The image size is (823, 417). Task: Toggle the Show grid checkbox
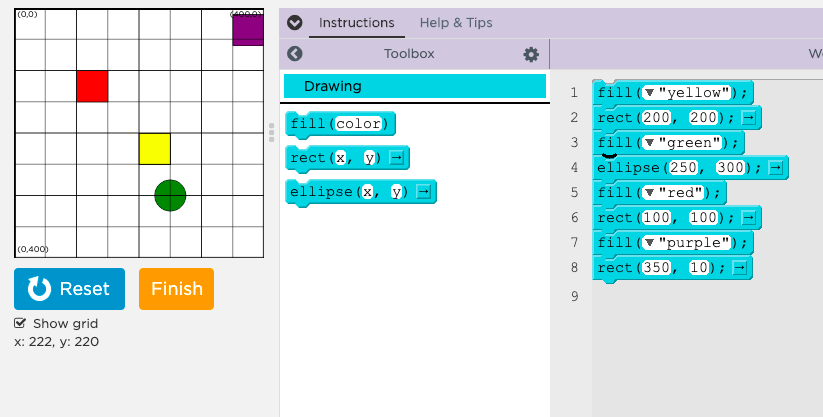(20, 323)
